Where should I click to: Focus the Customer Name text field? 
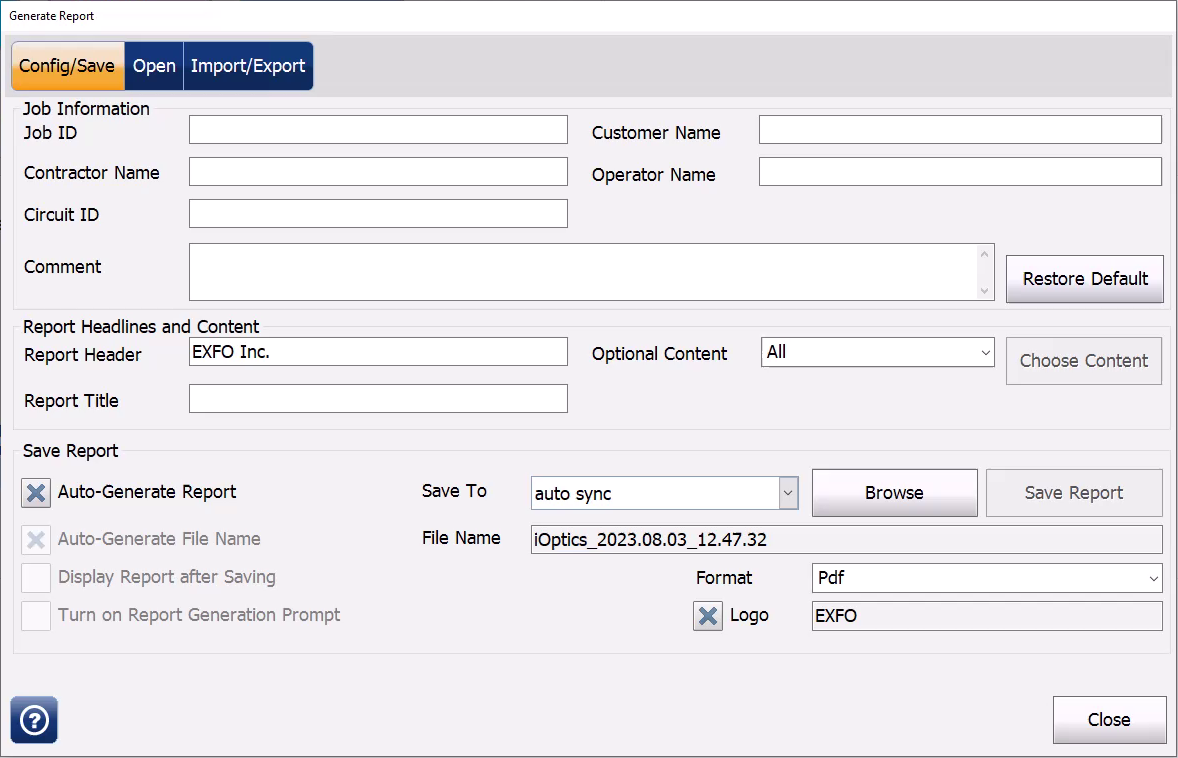(960, 130)
